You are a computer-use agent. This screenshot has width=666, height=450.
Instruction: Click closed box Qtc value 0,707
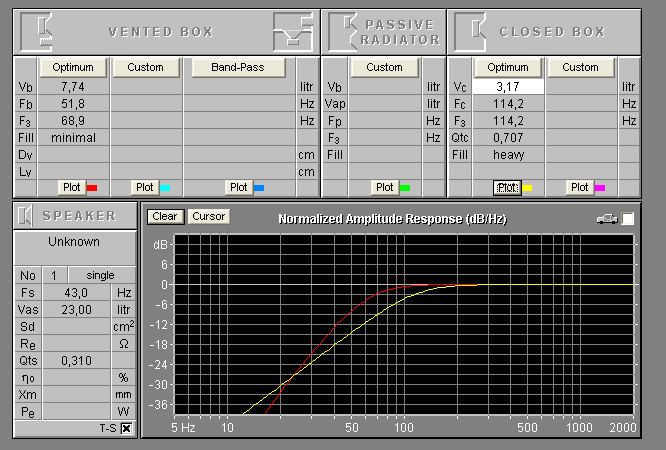[508, 138]
